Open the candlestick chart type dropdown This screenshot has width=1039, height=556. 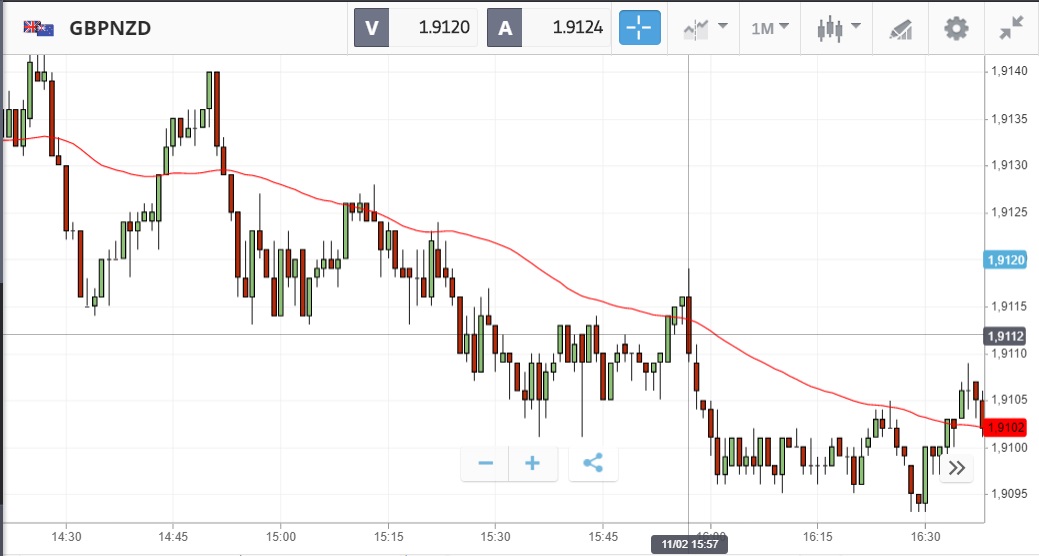tap(837, 28)
